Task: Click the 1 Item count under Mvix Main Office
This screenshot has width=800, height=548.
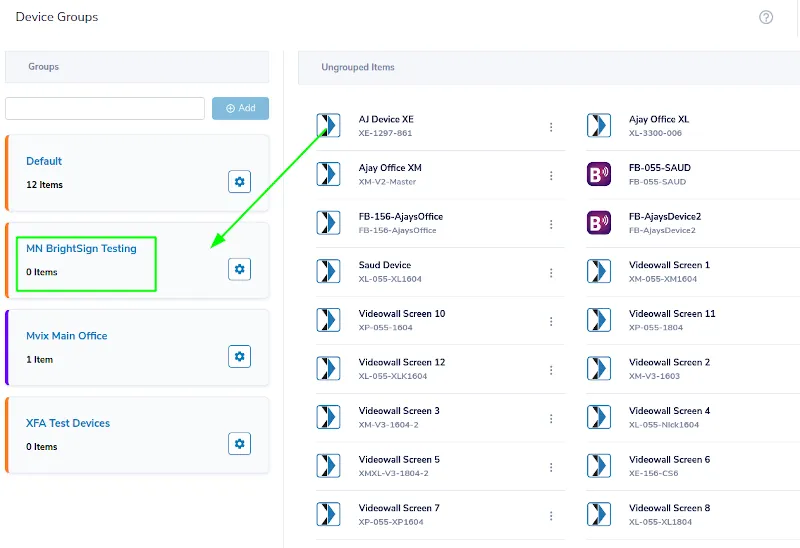Action: tap(39, 360)
